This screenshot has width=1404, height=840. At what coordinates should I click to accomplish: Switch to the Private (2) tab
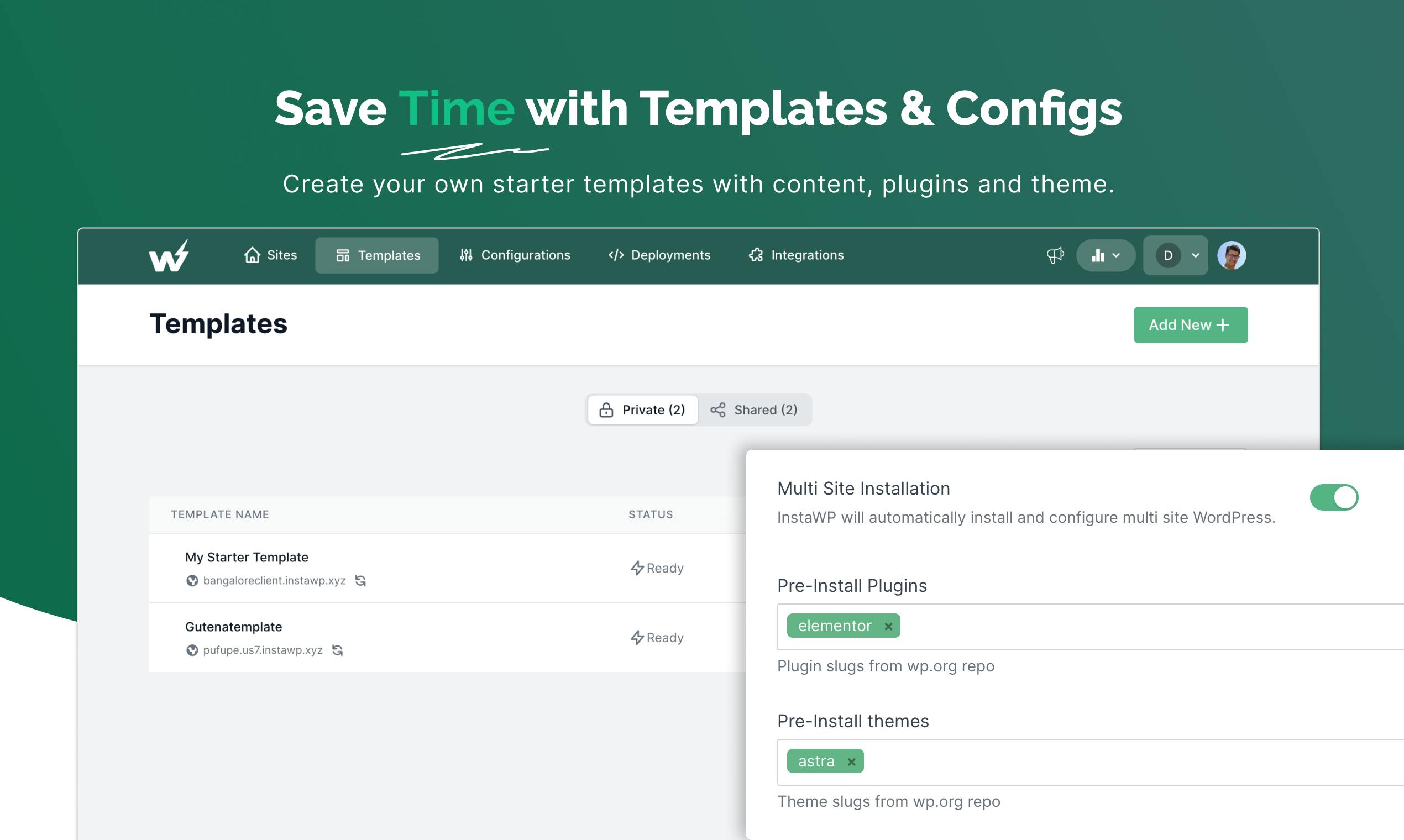click(x=642, y=410)
